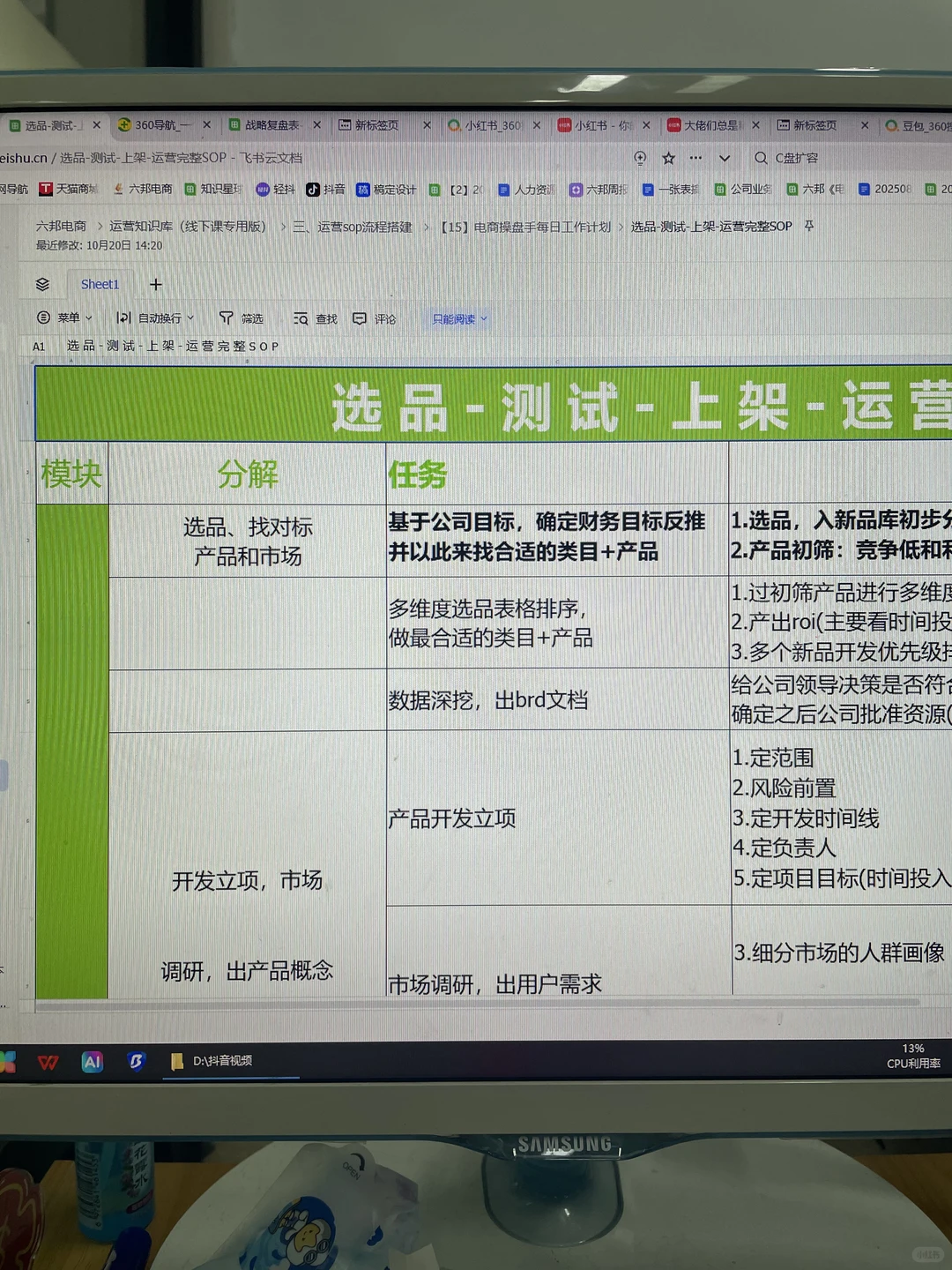Open the 人力资源 bookmark

click(527, 190)
